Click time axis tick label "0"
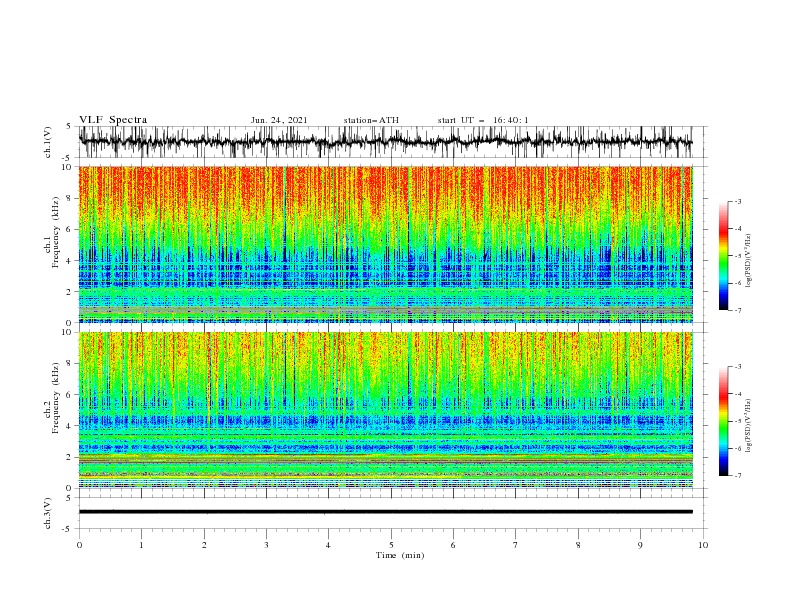Viewport: 792px width, 612px height. [x=79, y=545]
